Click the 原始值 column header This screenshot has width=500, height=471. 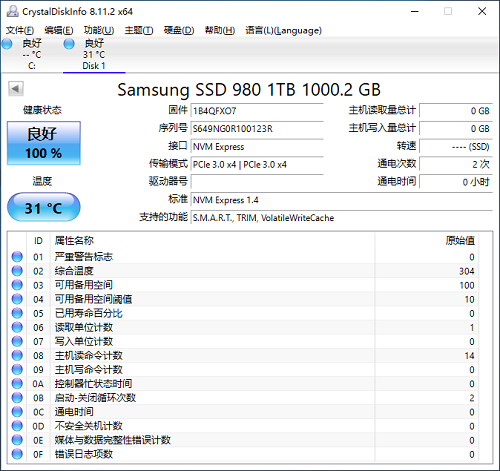coord(460,240)
